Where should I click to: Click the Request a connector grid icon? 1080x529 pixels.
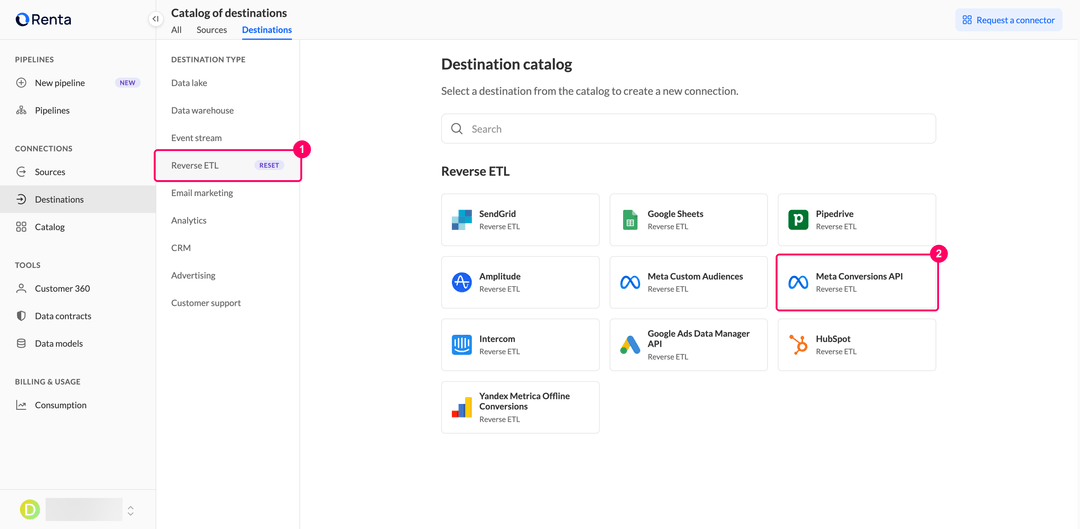tap(967, 20)
